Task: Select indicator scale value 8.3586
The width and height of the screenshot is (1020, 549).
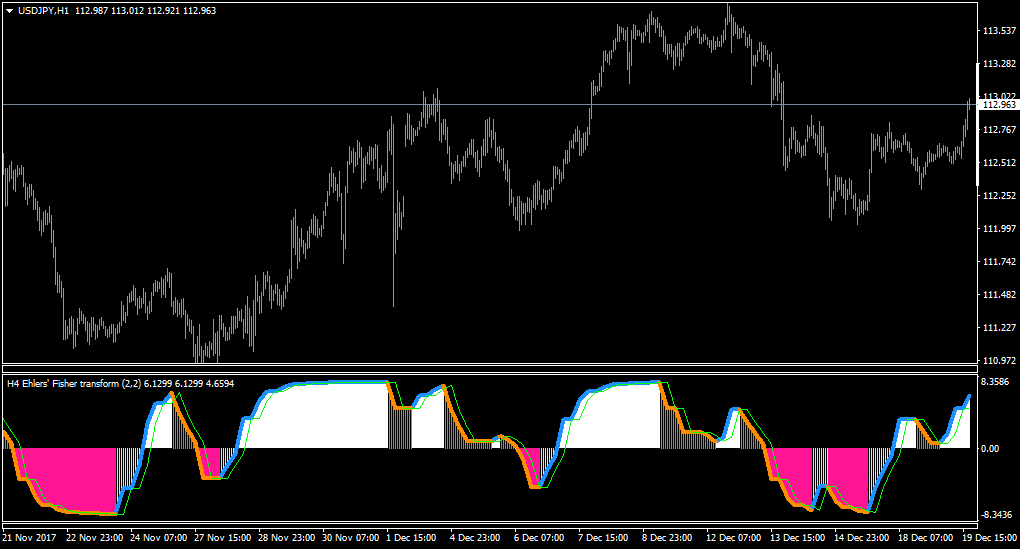Action: (x=995, y=382)
